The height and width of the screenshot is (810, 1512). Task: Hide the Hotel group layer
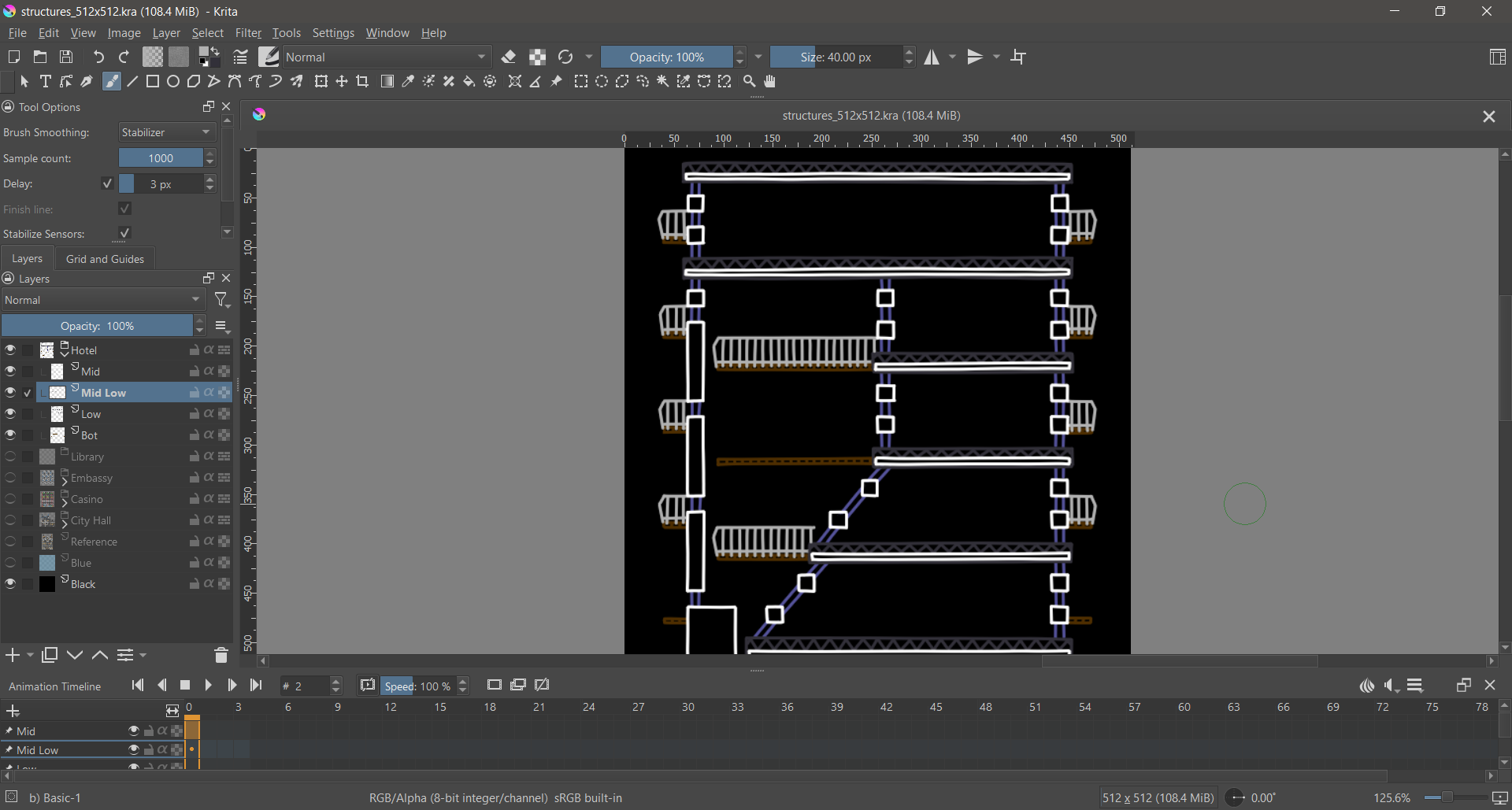pos(10,350)
